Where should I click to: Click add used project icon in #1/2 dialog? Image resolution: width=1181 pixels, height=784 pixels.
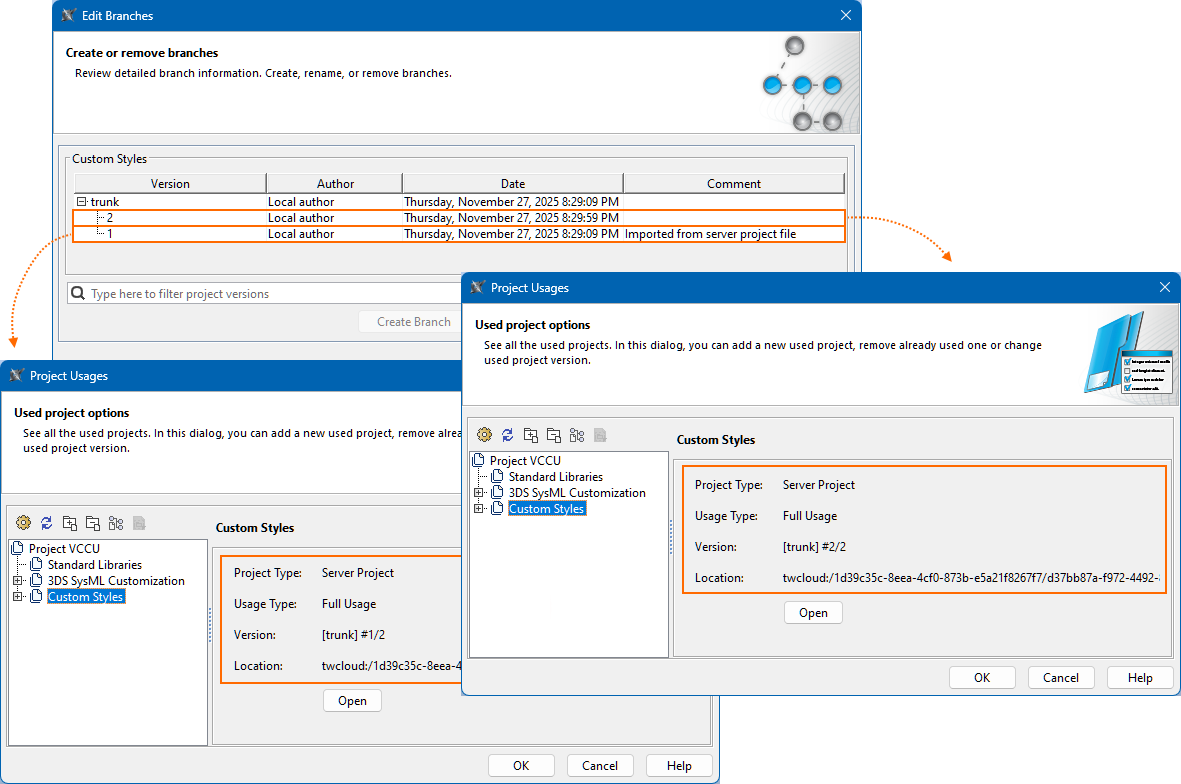pyautogui.click(x=70, y=523)
